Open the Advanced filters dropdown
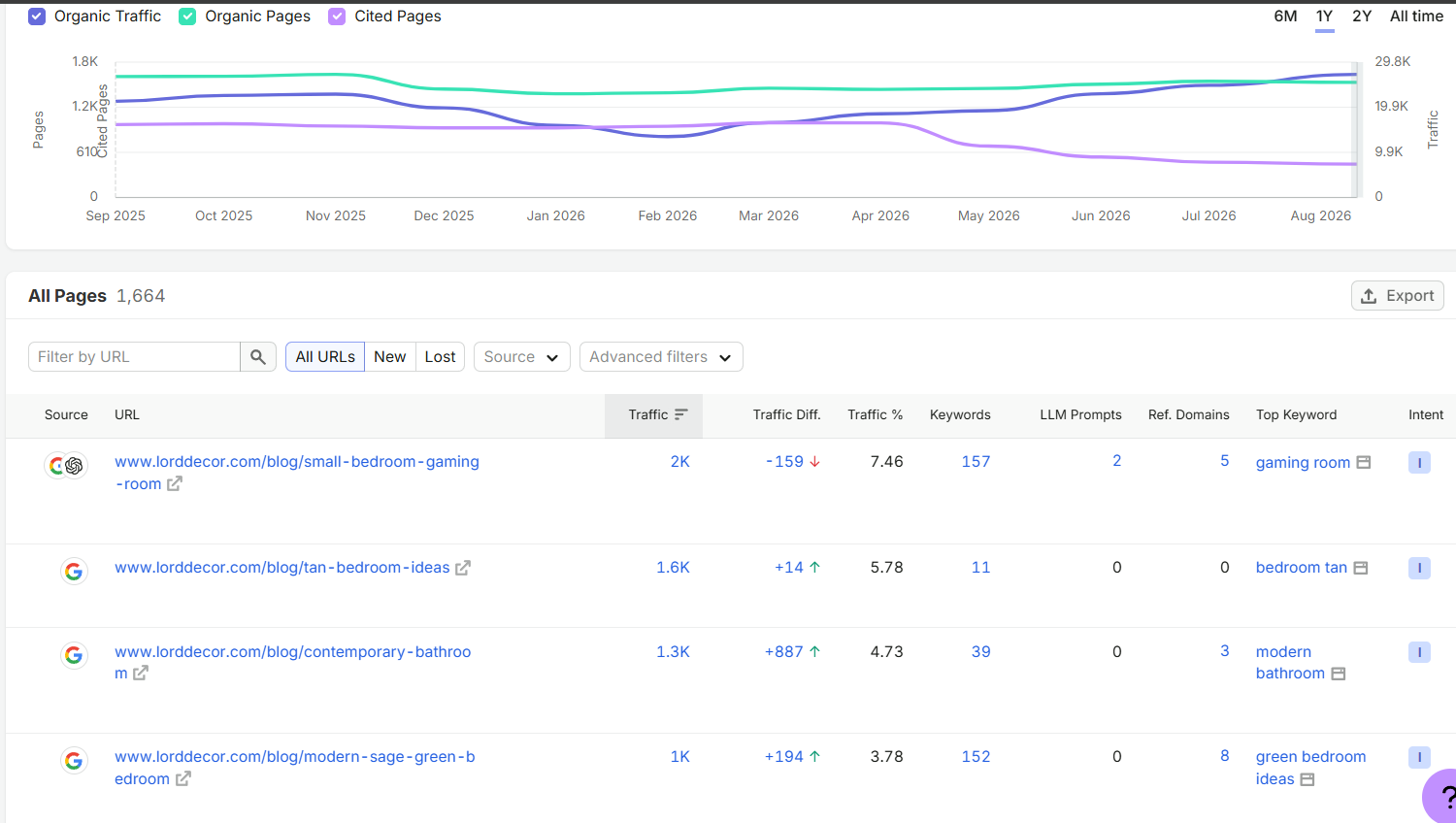This screenshot has width=1456, height=823. [x=661, y=357]
